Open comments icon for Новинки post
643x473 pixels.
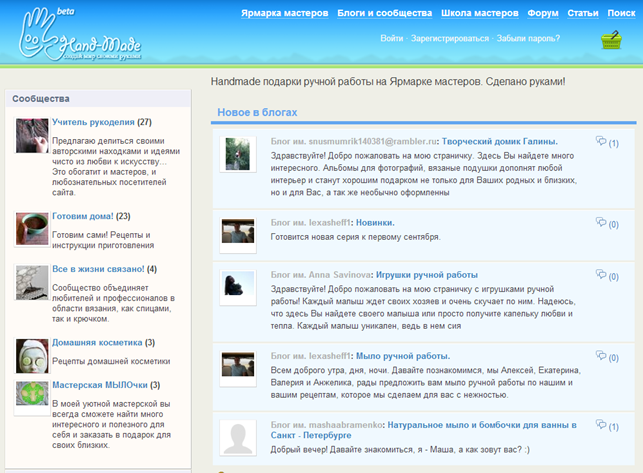[601, 222]
